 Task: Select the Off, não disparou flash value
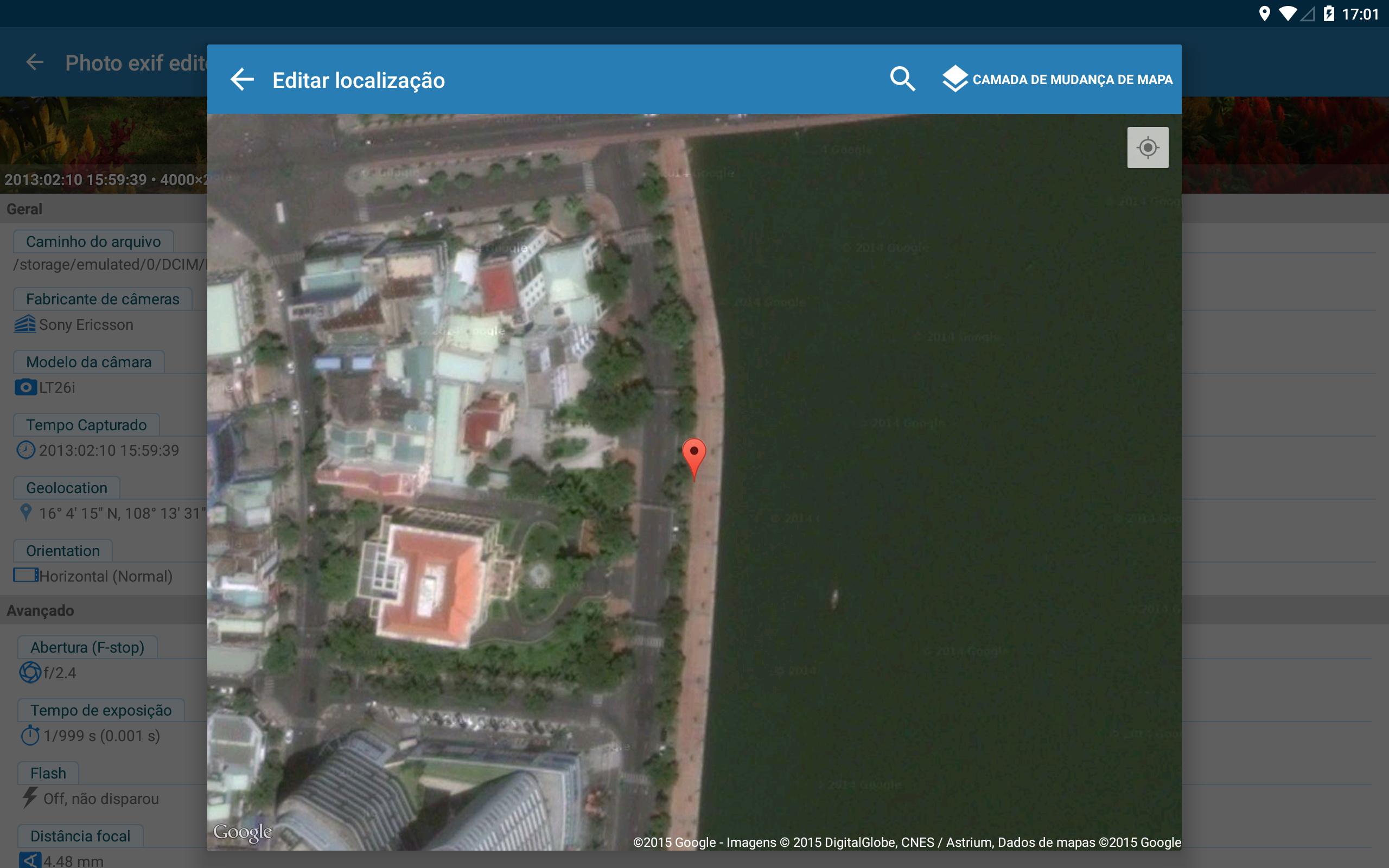click(x=101, y=799)
